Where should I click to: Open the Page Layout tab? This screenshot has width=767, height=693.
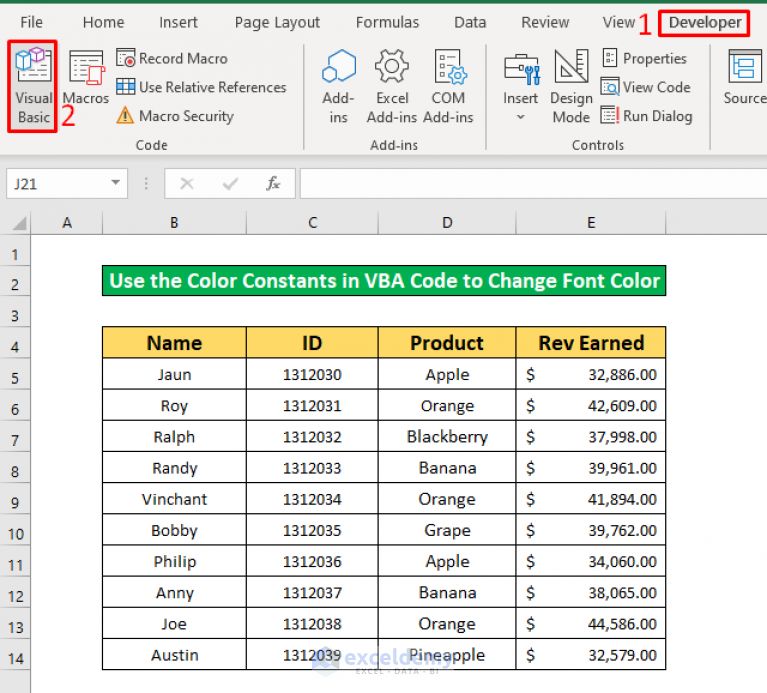coord(277,22)
